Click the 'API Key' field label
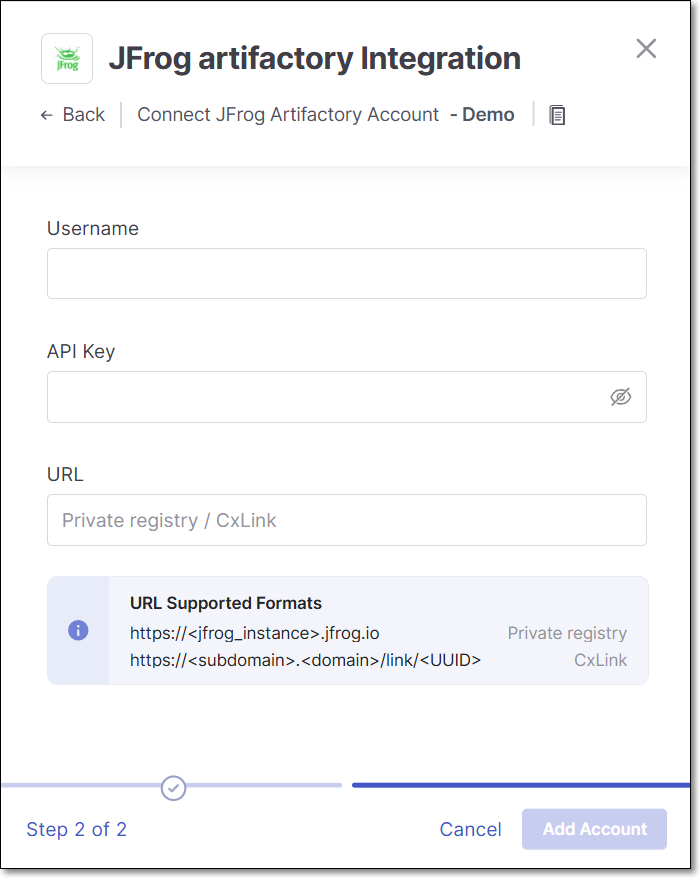Screen dimensions: 700x878 pos(81,352)
